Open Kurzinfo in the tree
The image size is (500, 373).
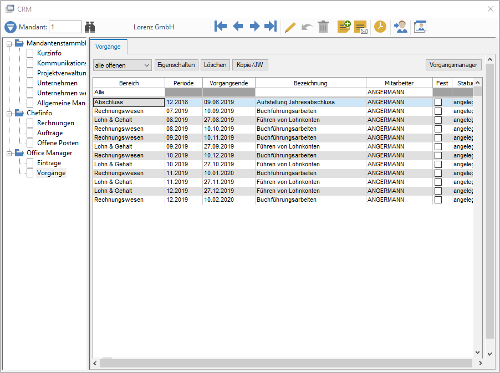click(x=49, y=53)
